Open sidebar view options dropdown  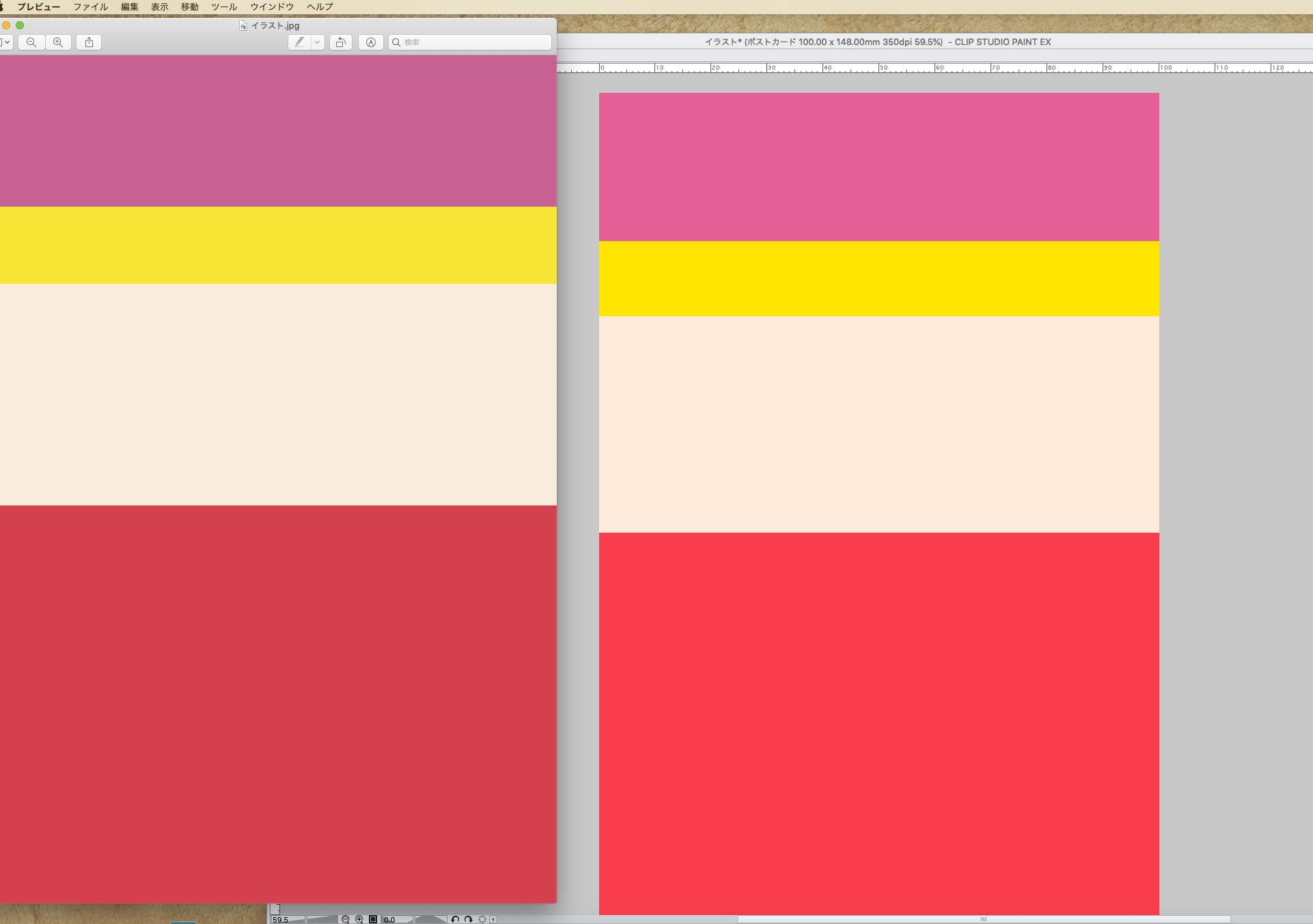tap(5, 42)
